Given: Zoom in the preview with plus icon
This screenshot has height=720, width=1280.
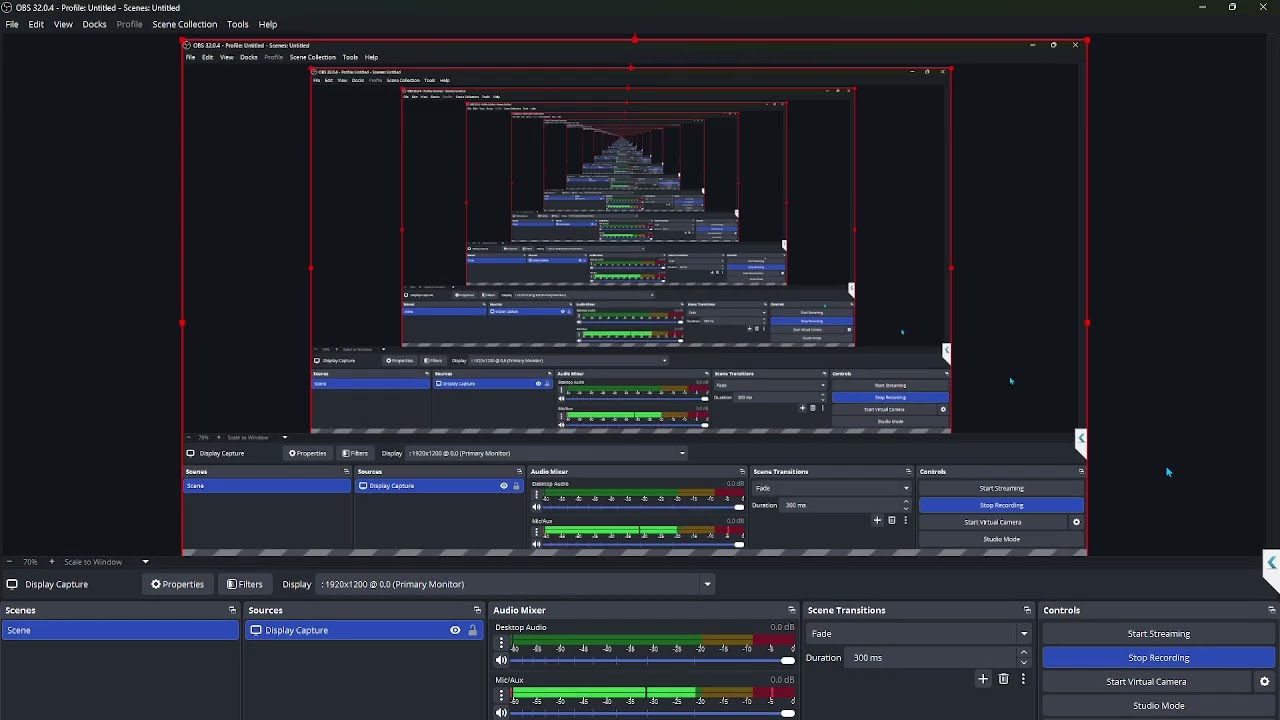Looking at the screenshot, I should coord(52,562).
